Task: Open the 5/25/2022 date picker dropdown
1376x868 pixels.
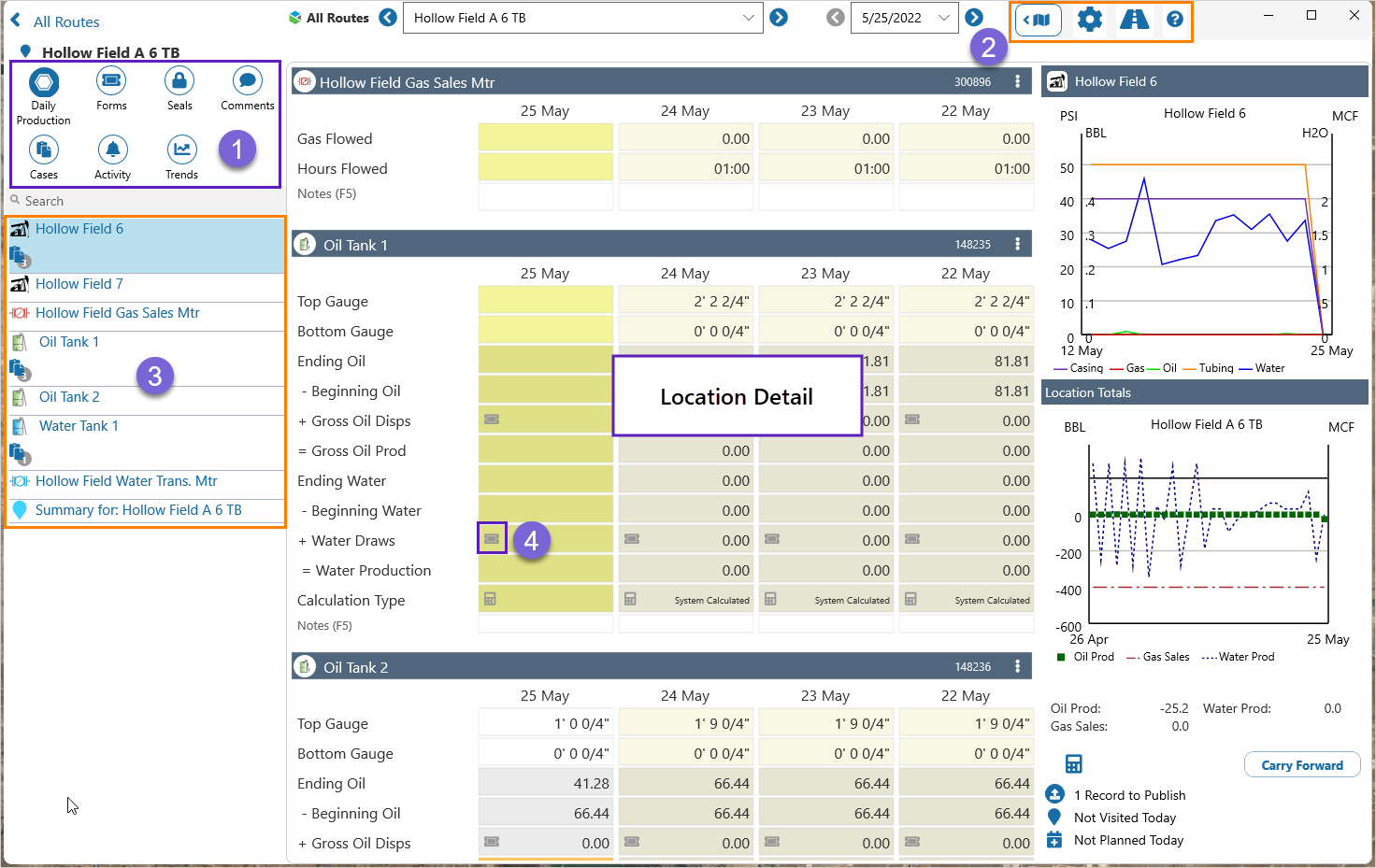Action: pos(943,18)
